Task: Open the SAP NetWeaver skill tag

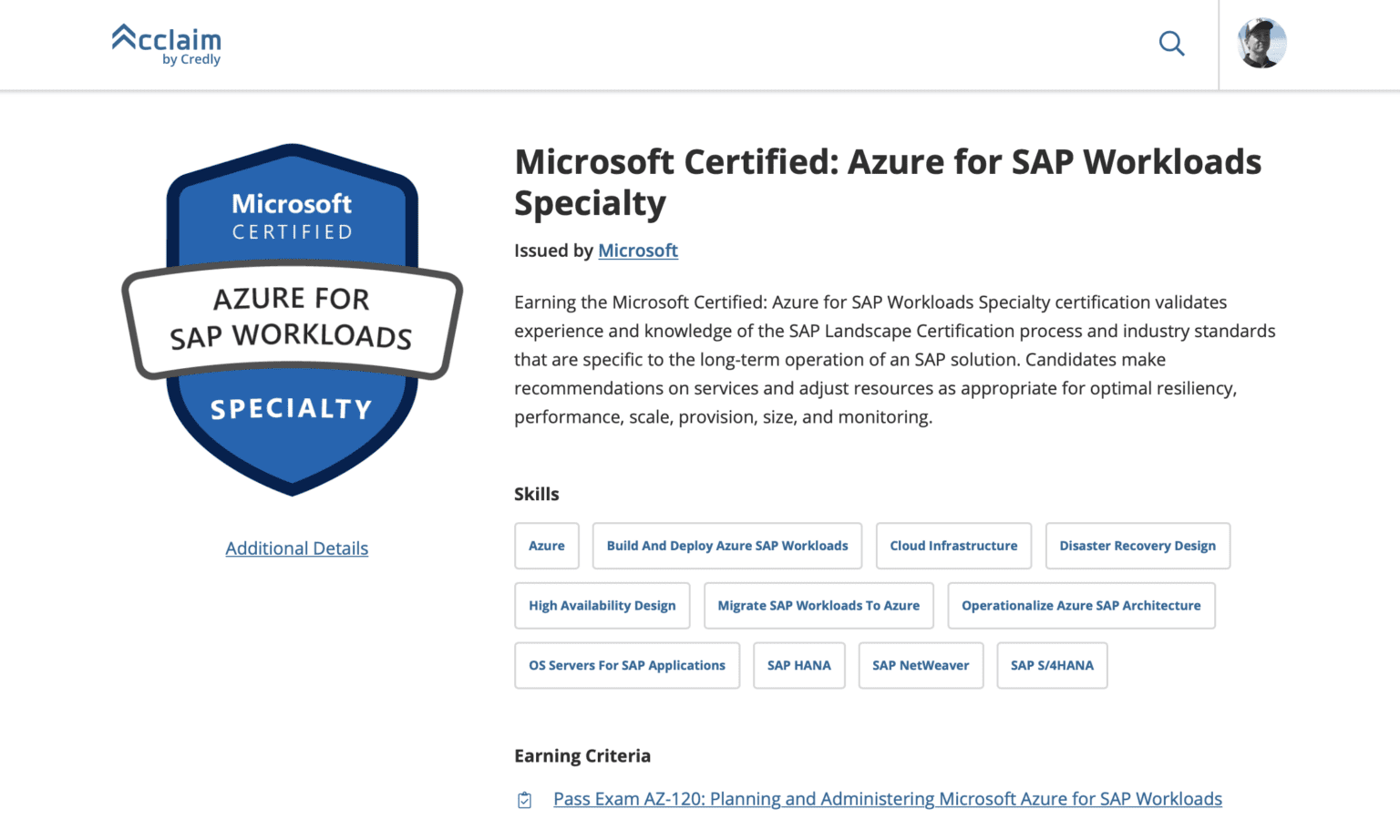Action: [x=921, y=666]
